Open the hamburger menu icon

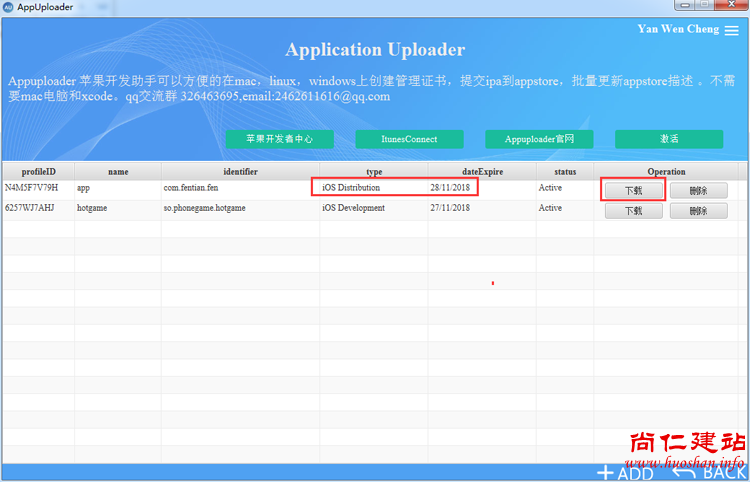[x=732, y=31]
